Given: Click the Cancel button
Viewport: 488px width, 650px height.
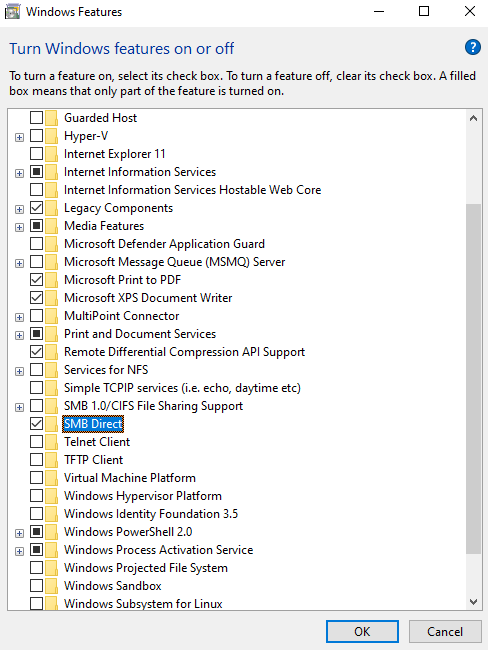Looking at the screenshot, I should [445, 631].
